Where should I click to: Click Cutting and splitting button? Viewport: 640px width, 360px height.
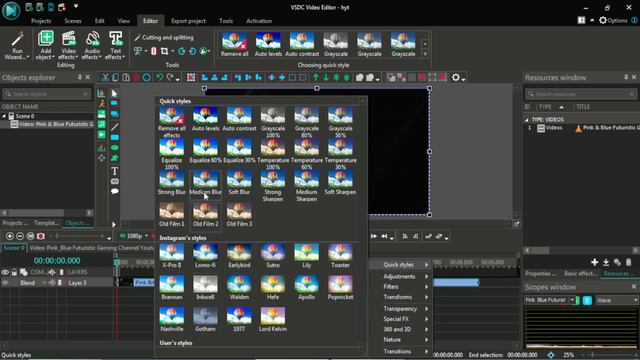tap(164, 38)
